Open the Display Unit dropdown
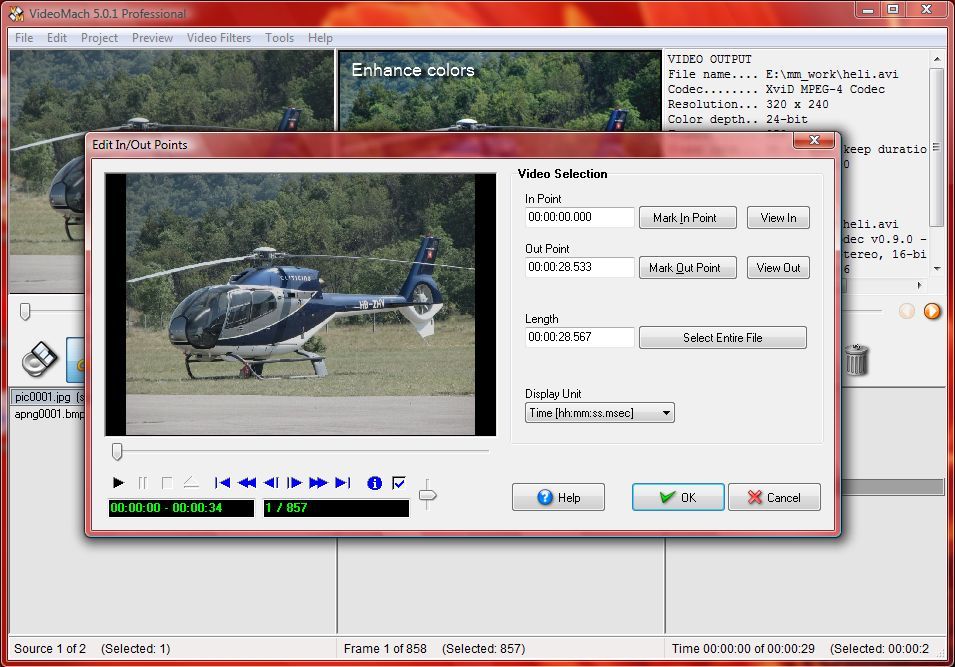Image resolution: width=955 pixels, height=667 pixels. click(600, 412)
